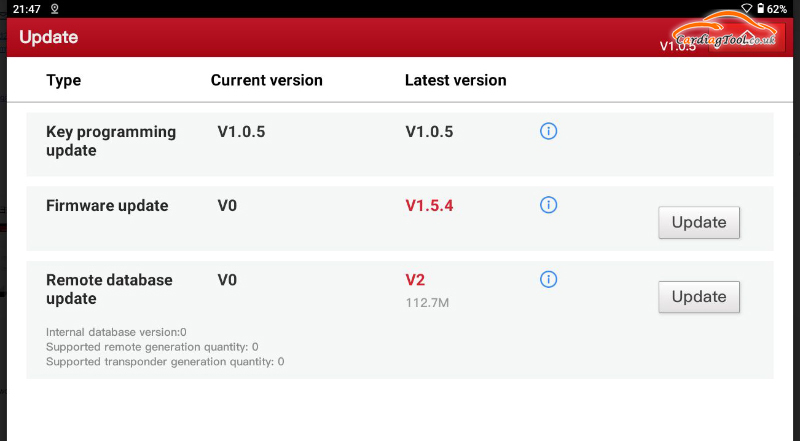Select current version V0 of Firmware update

(227, 206)
